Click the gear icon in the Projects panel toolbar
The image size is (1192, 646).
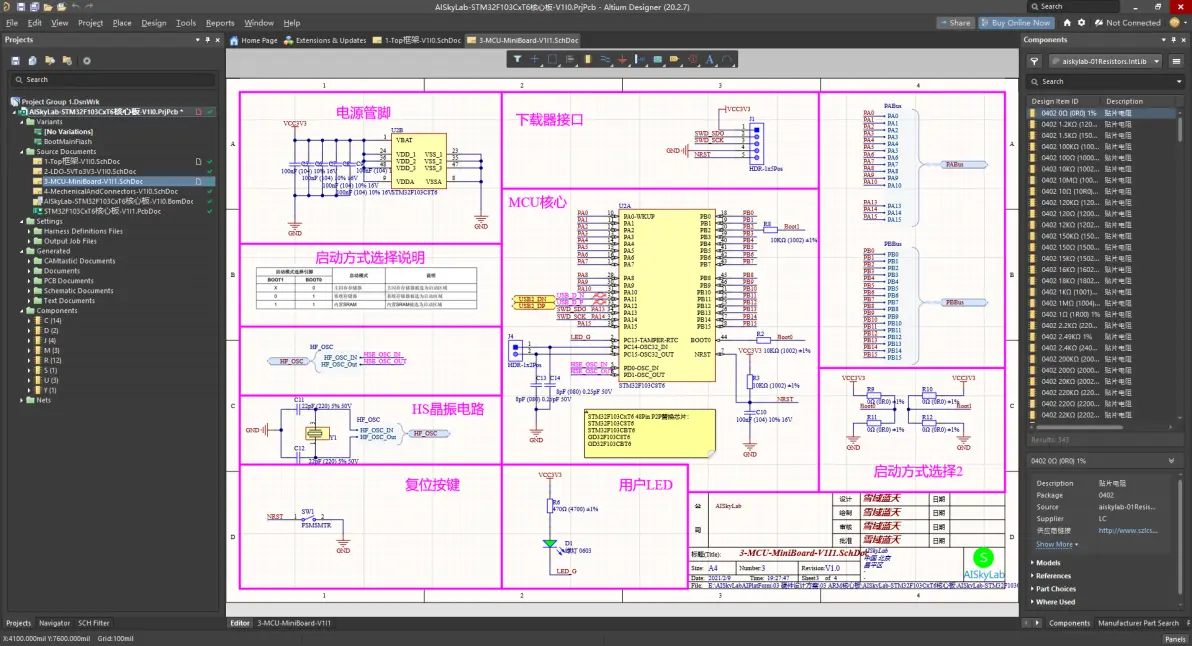(x=87, y=61)
